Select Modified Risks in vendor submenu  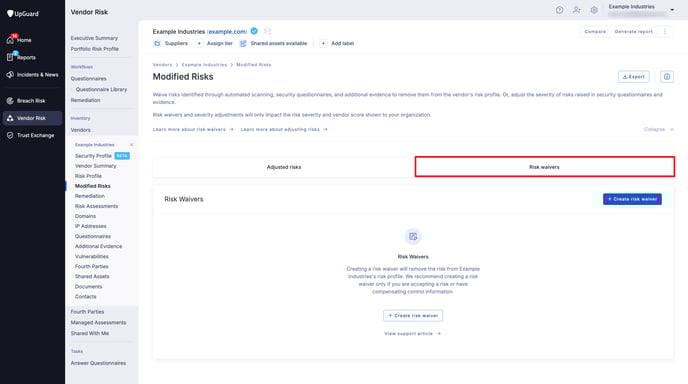pyautogui.click(x=93, y=186)
